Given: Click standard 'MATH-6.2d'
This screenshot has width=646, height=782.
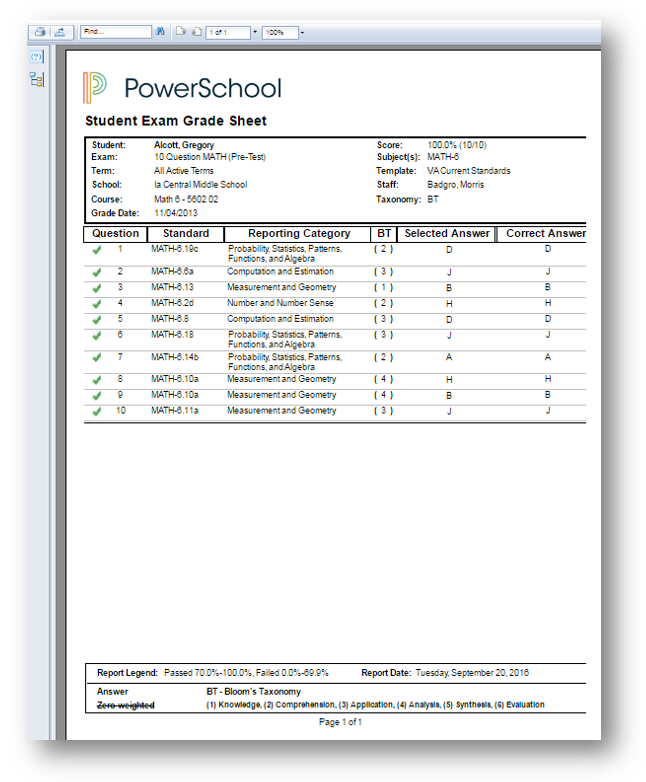Looking at the screenshot, I should (173, 303).
